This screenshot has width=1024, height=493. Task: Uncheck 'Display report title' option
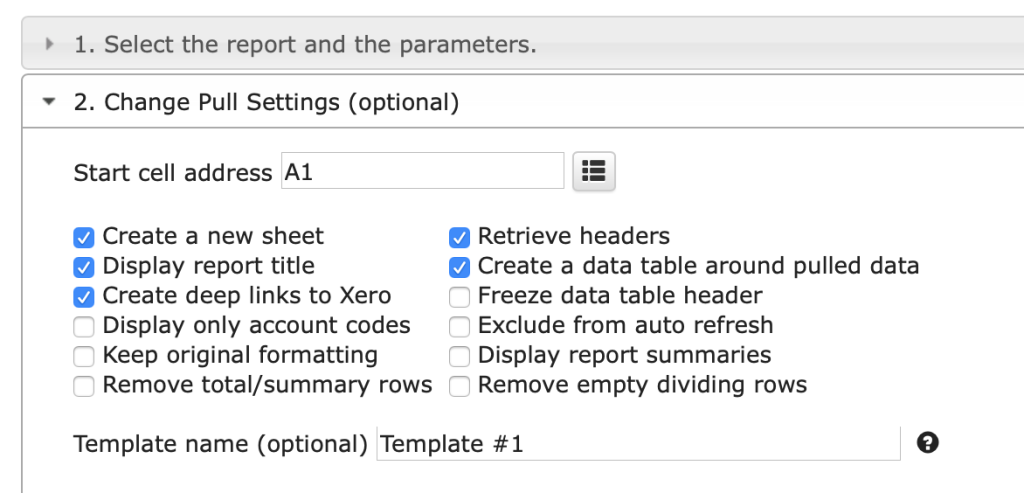84,267
